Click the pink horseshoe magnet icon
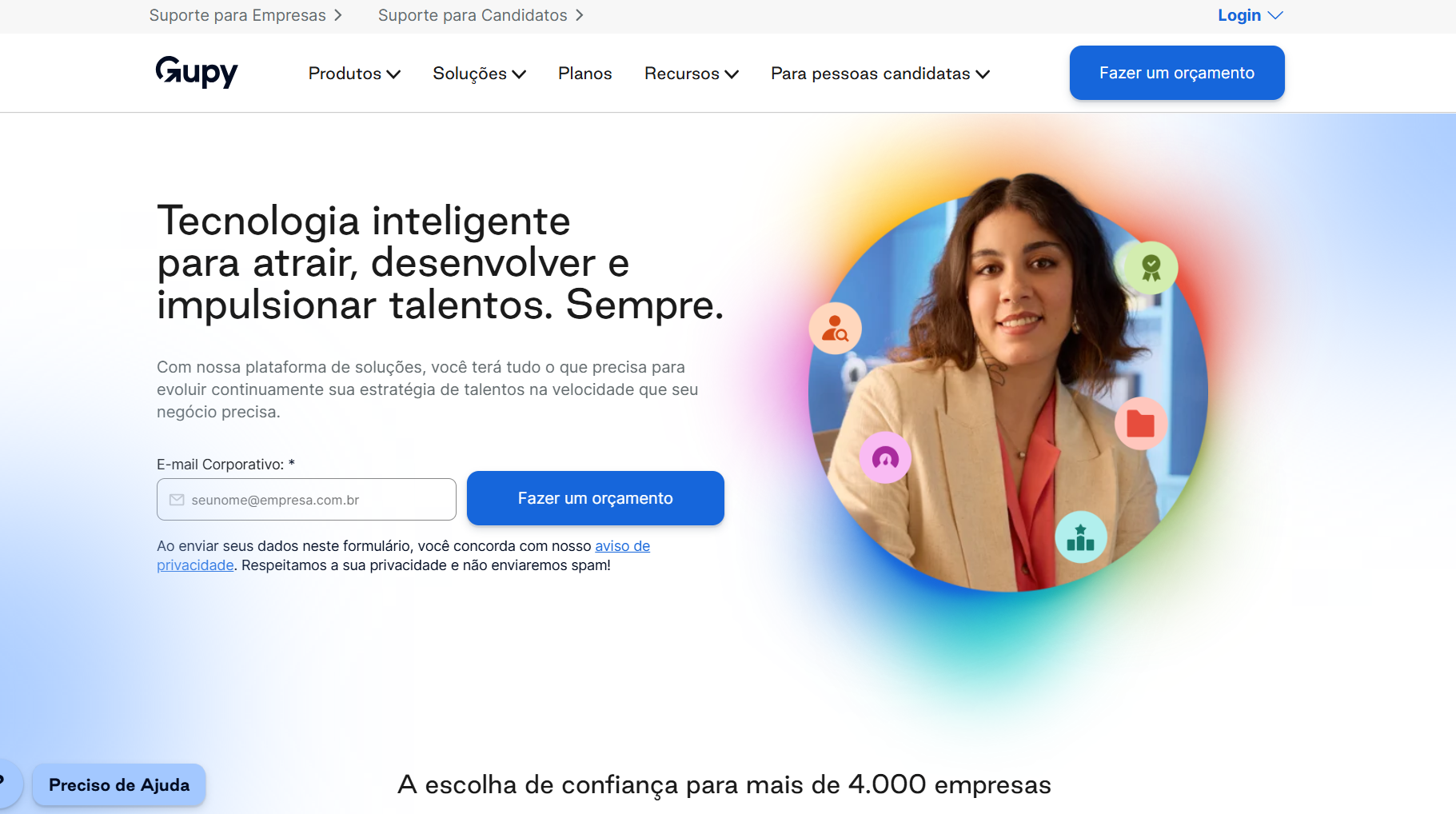Image resolution: width=1456 pixels, height=814 pixels. [885, 458]
